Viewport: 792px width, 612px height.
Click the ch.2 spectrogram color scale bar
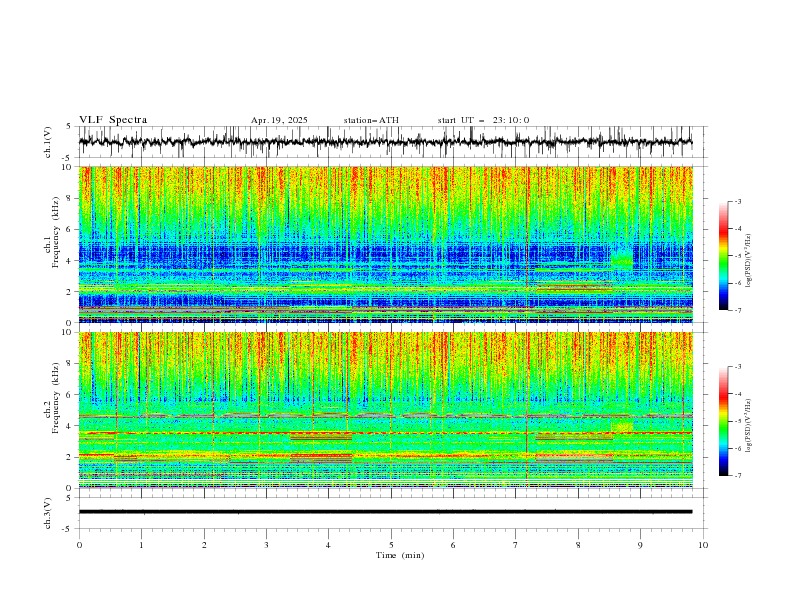point(724,421)
